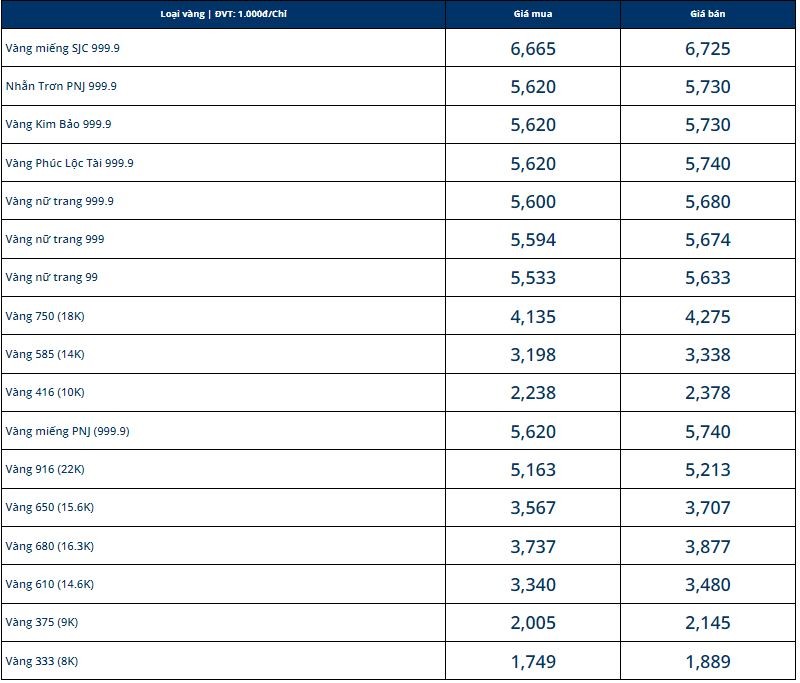Click sell price 1,889 for 8K gold
Viewport: 800px width, 683px height.
708,661
